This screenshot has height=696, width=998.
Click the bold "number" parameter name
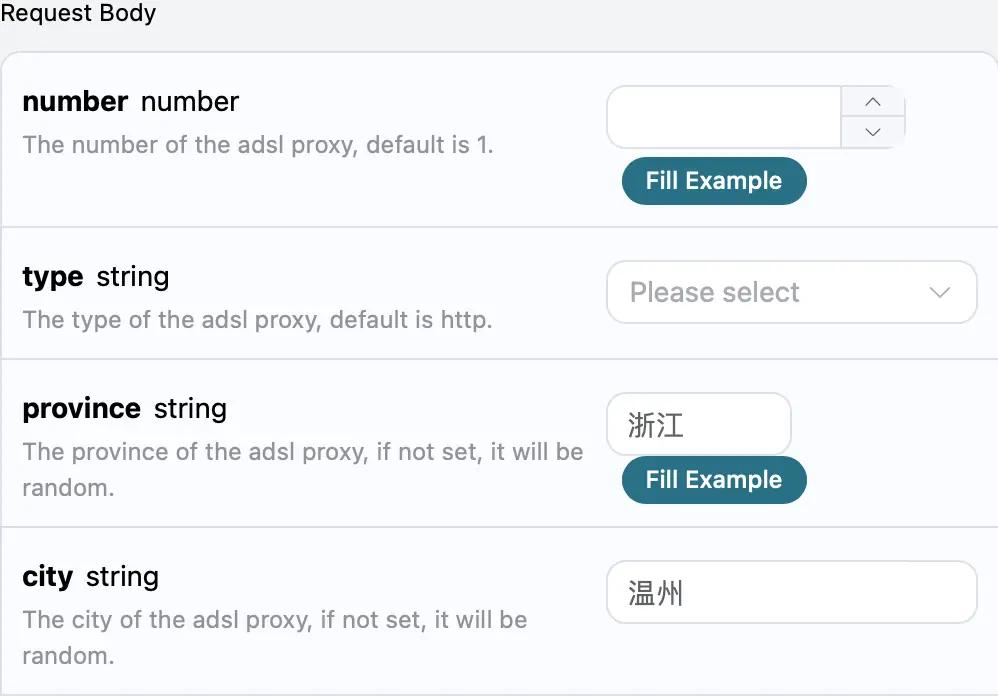[x=75, y=102]
